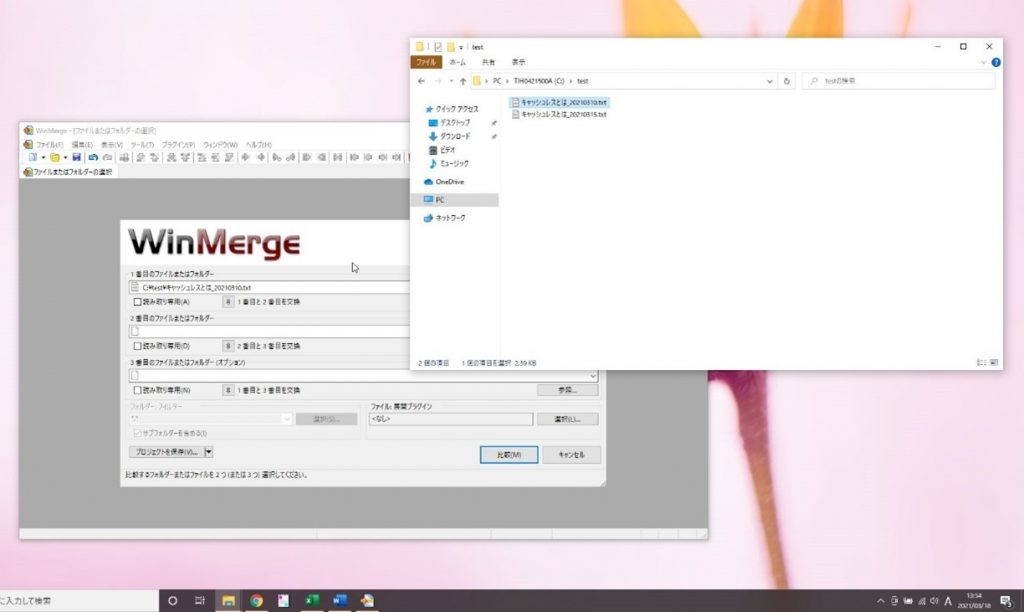Click the blue Save floppy icon in WinMerge
The height and width of the screenshot is (612, 1024).
pos(76,157)
